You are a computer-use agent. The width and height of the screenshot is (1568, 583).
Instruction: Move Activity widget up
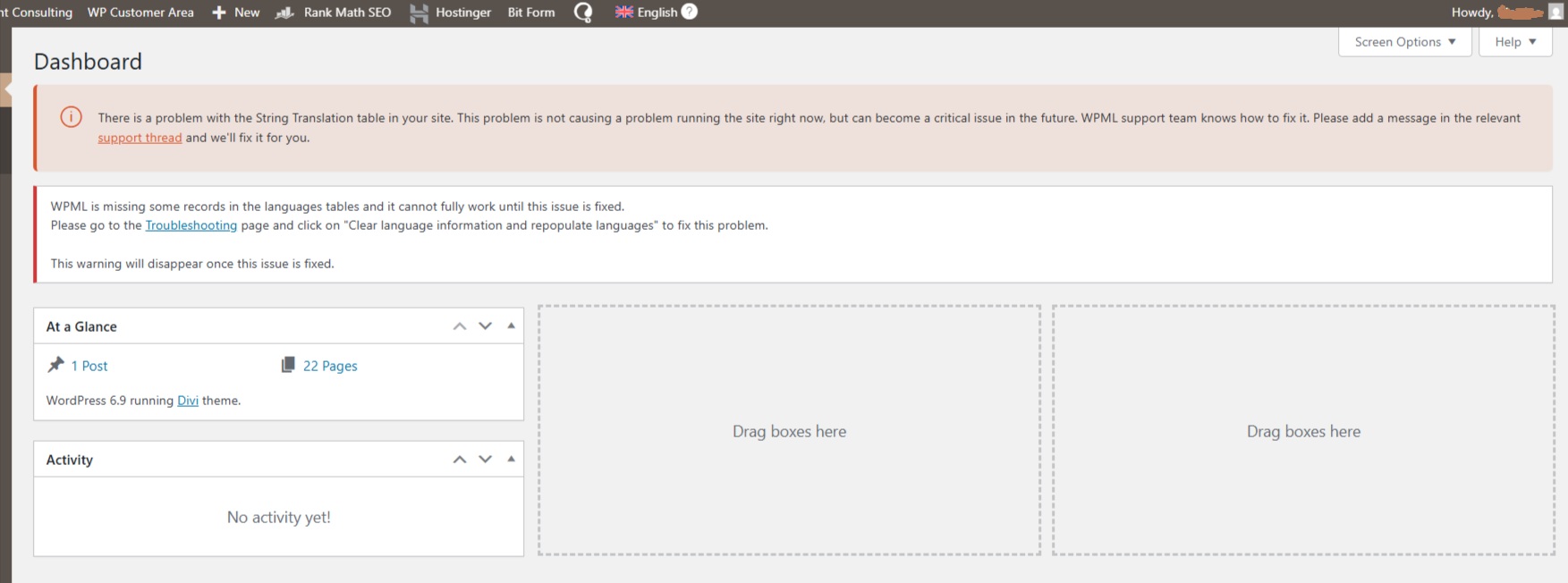coord(460,460)
